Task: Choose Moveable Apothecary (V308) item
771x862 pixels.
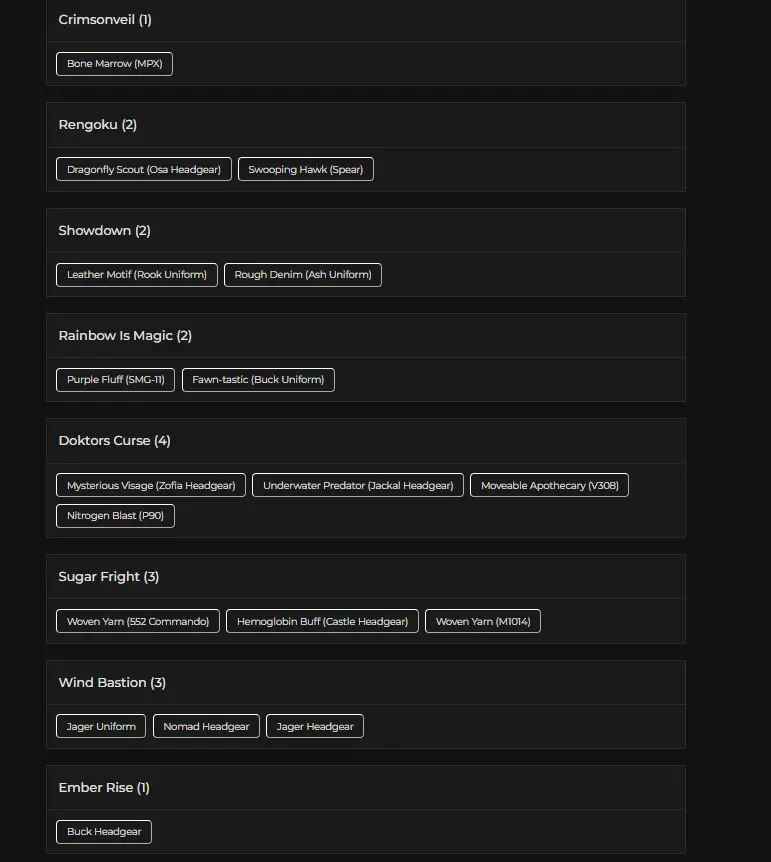Action: point(549,485)
